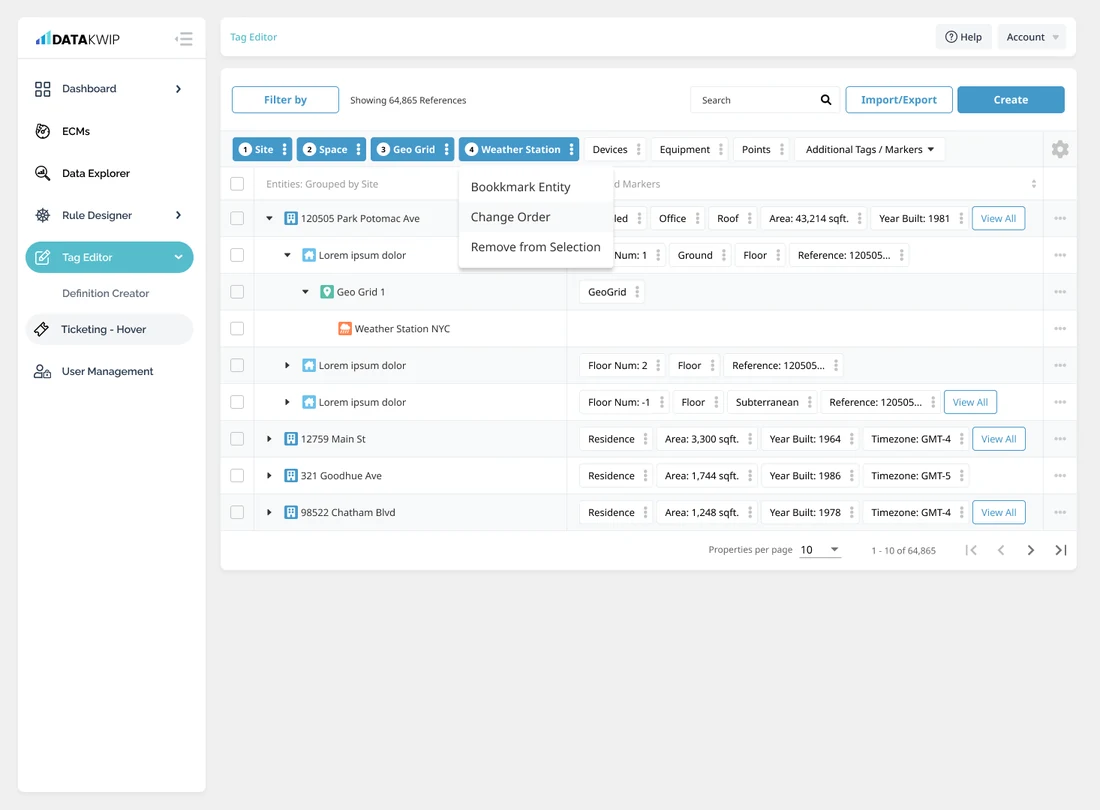Go to the last page

[1061, 551]
